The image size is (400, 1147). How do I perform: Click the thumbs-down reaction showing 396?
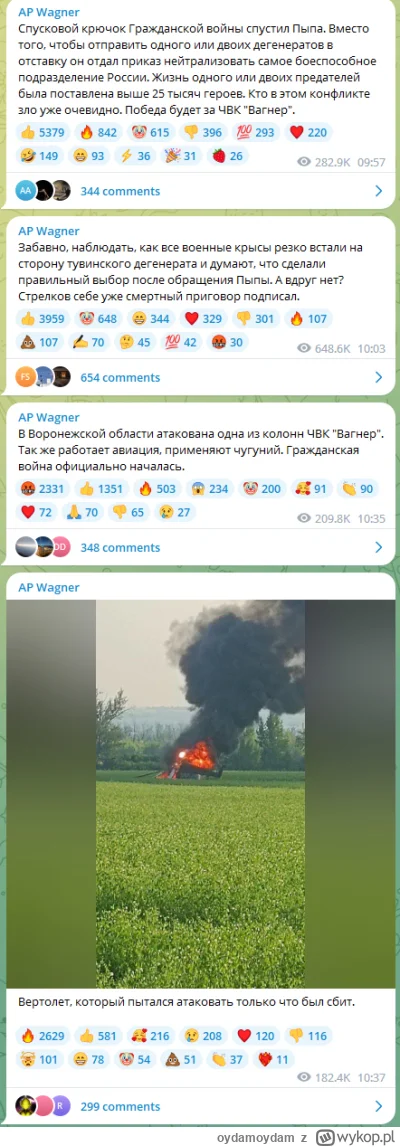(x=204, y=132)
